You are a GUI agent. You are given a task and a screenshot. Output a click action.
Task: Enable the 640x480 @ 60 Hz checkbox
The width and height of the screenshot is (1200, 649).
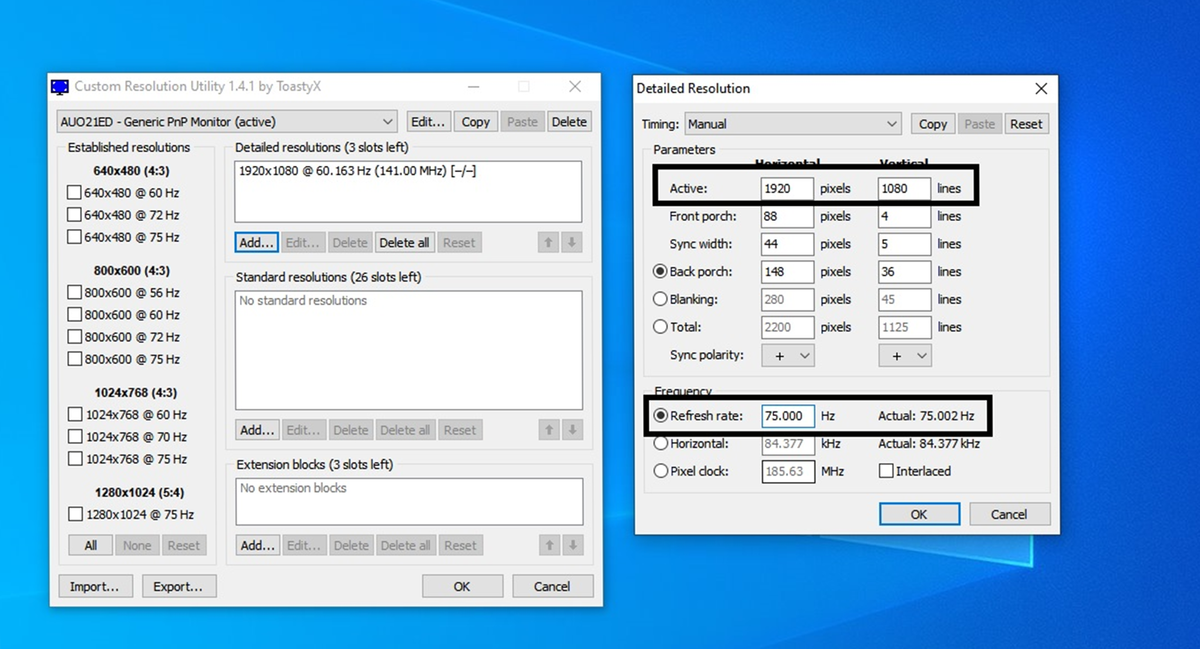click(74, 192)
